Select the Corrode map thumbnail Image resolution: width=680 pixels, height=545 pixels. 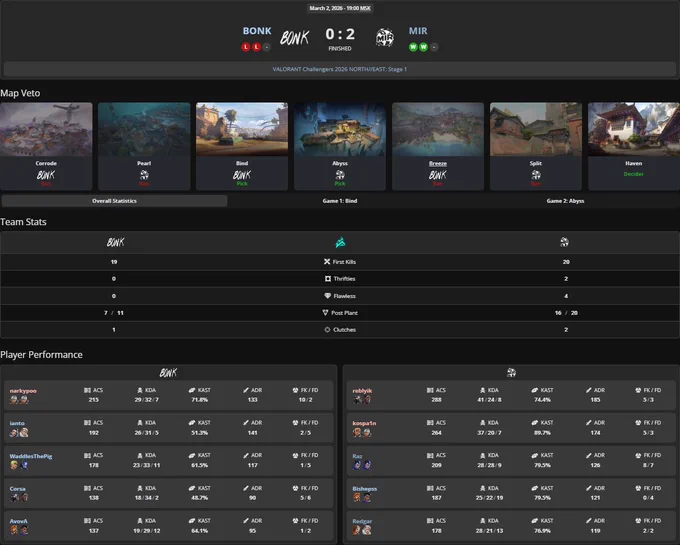pos(46,129)
